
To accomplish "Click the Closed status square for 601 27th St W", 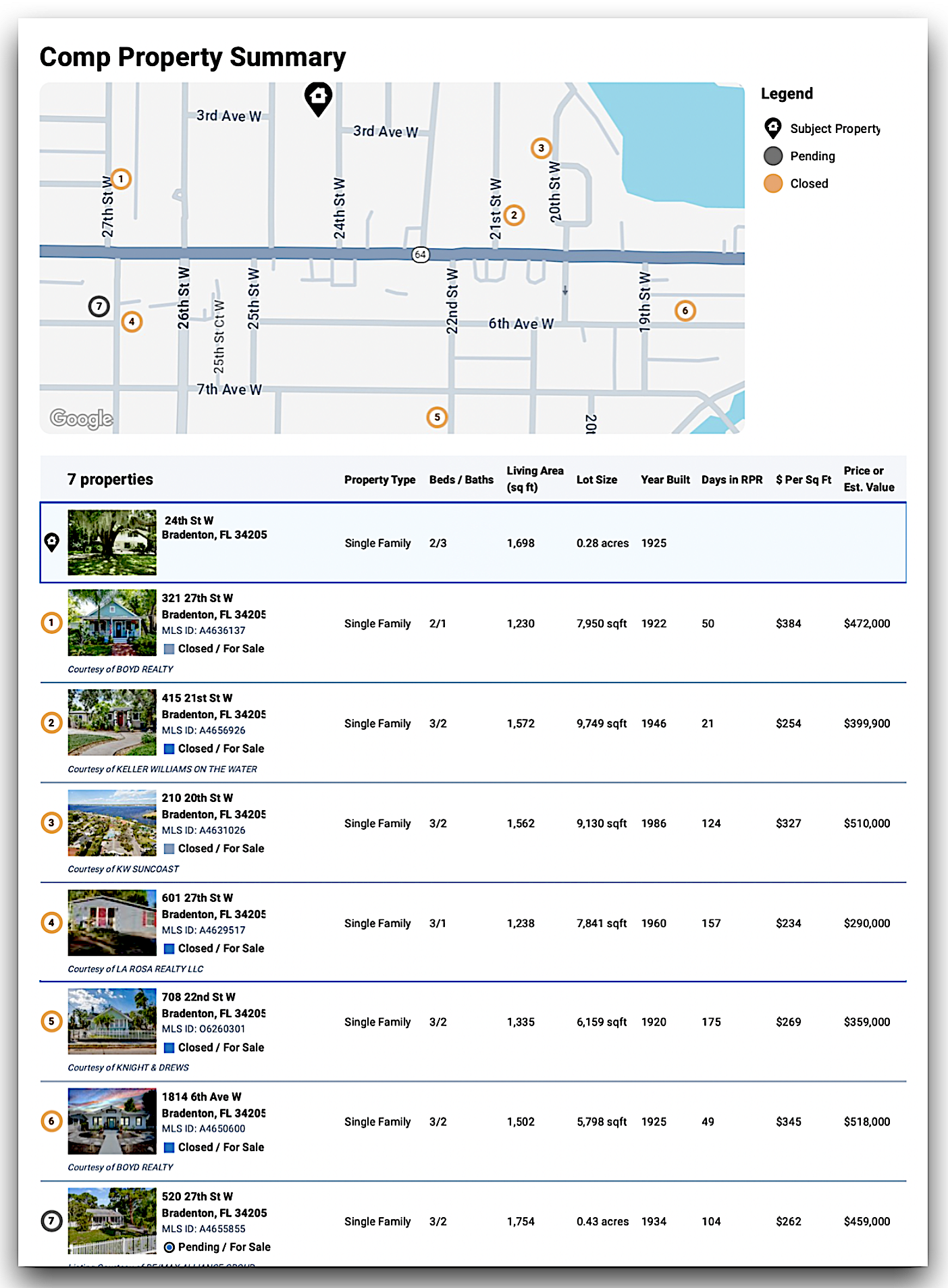I will pos(169,948).
